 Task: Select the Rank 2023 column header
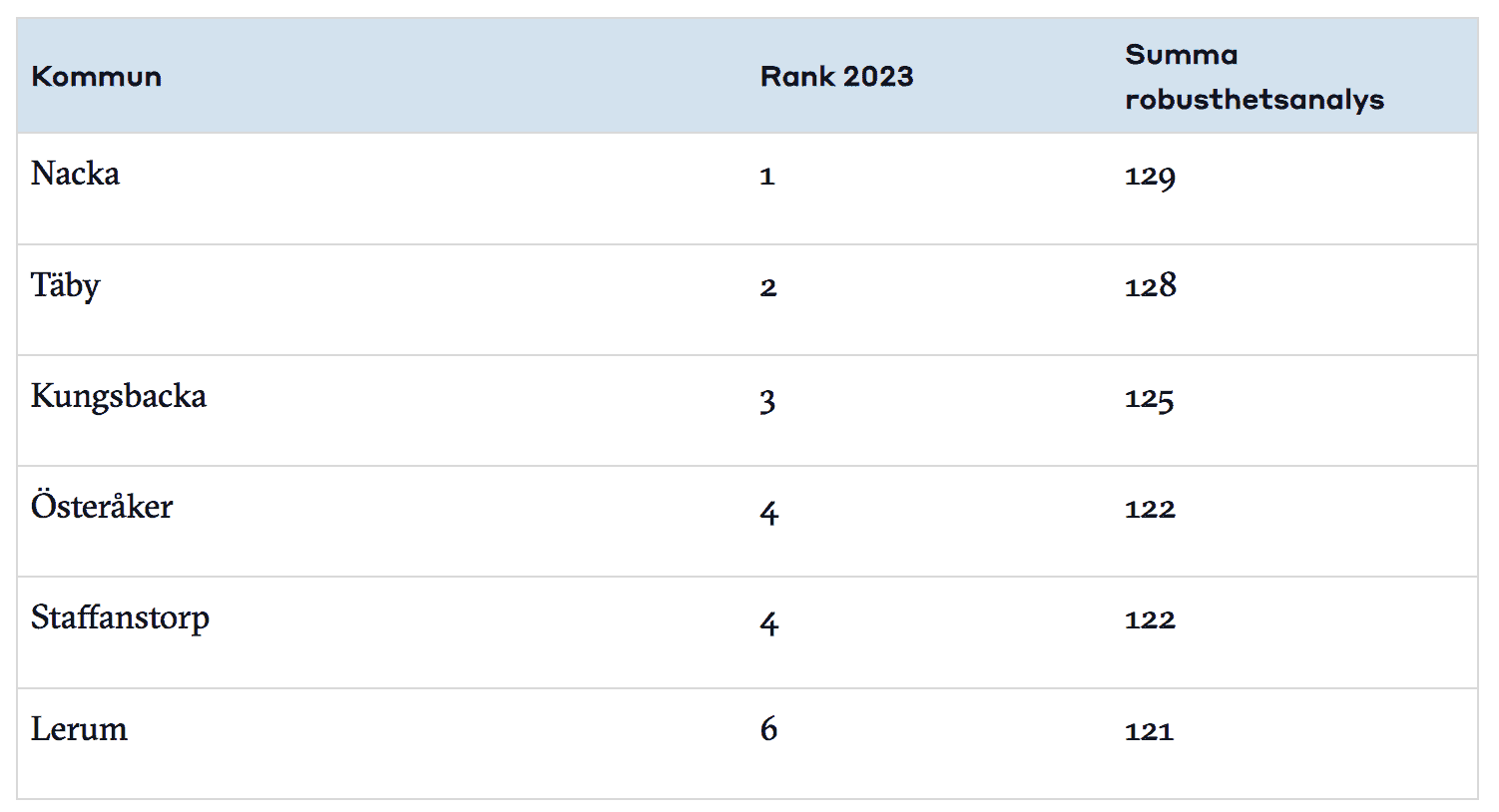pyautogui.click(x=836, y=77)
